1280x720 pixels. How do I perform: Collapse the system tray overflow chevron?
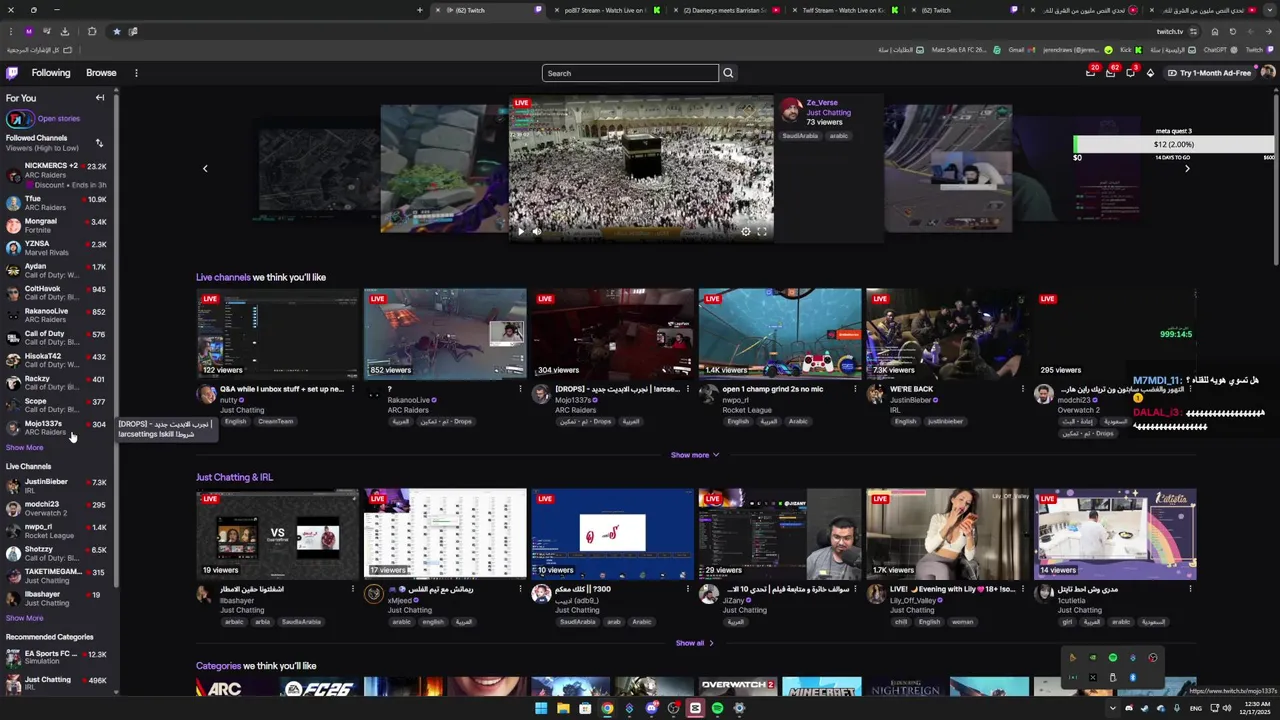tap(1114, 708)
